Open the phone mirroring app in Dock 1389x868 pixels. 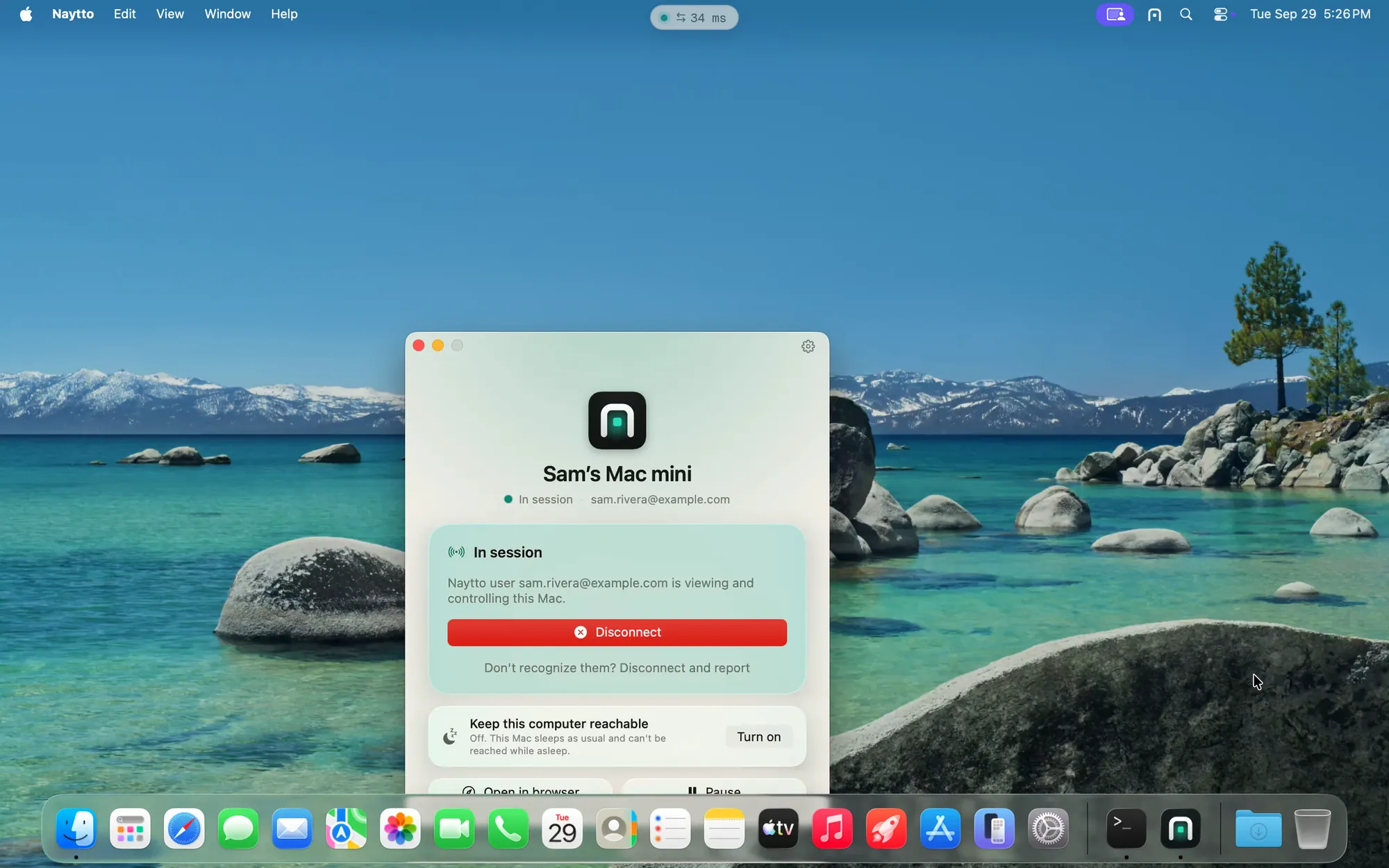(x=995, y=828)
